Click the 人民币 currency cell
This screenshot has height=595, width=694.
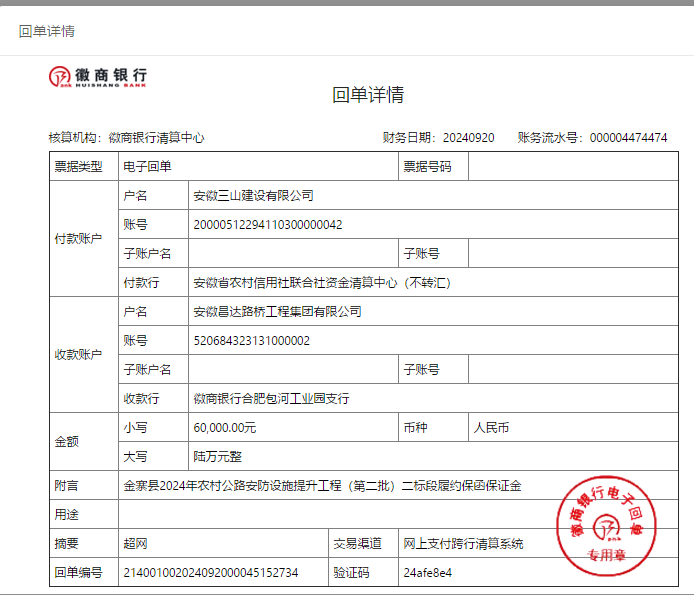(491, 428)
